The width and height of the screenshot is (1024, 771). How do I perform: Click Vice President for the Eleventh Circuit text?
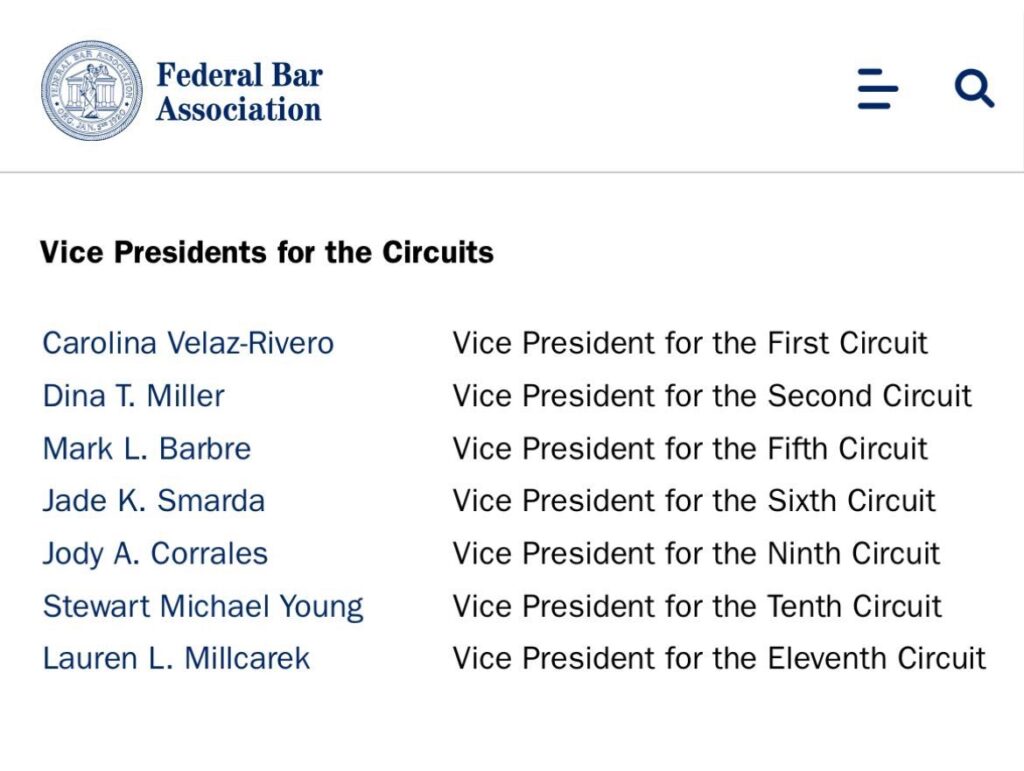point(719,658)
